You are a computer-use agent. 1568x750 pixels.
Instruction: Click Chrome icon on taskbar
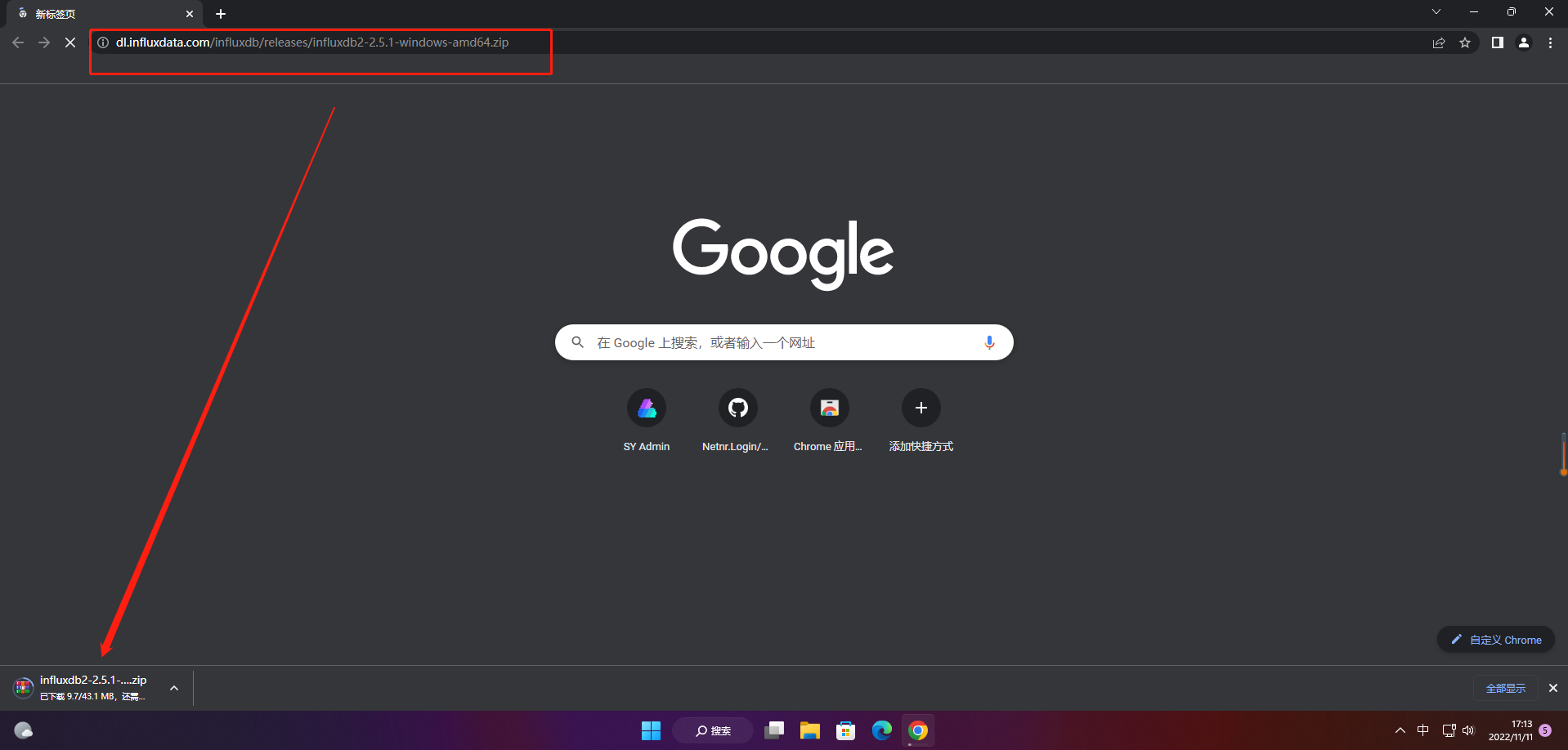(918, 730)
